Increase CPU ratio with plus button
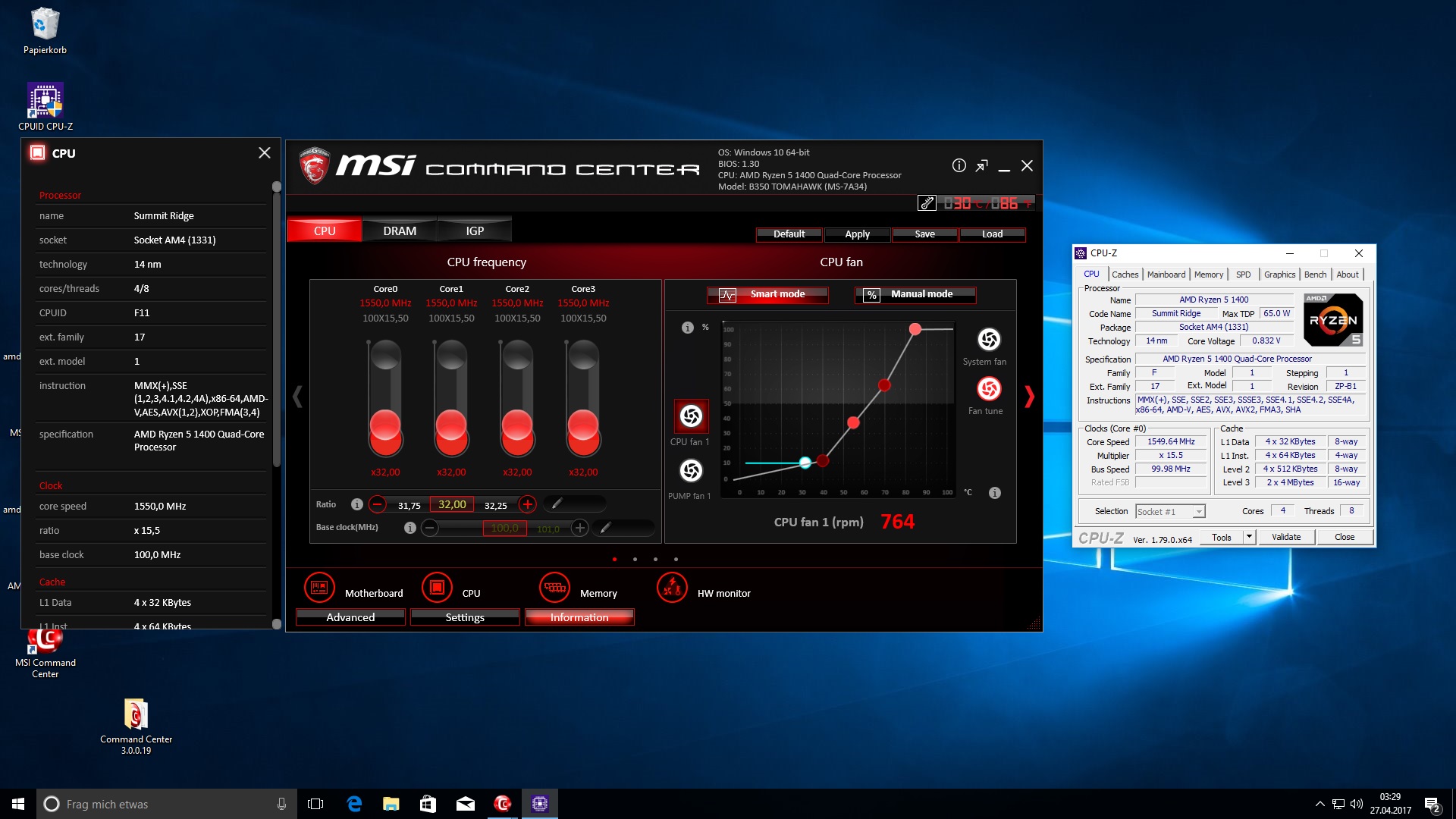This screenshot has height=819, width=1456. click(x=528, y=504)
